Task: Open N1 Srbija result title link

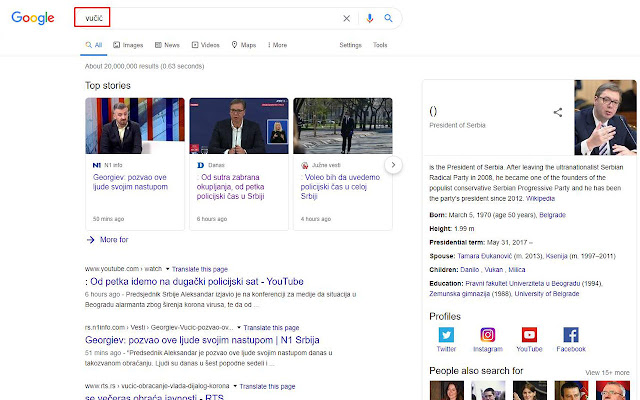Action: tap(202, 340)
